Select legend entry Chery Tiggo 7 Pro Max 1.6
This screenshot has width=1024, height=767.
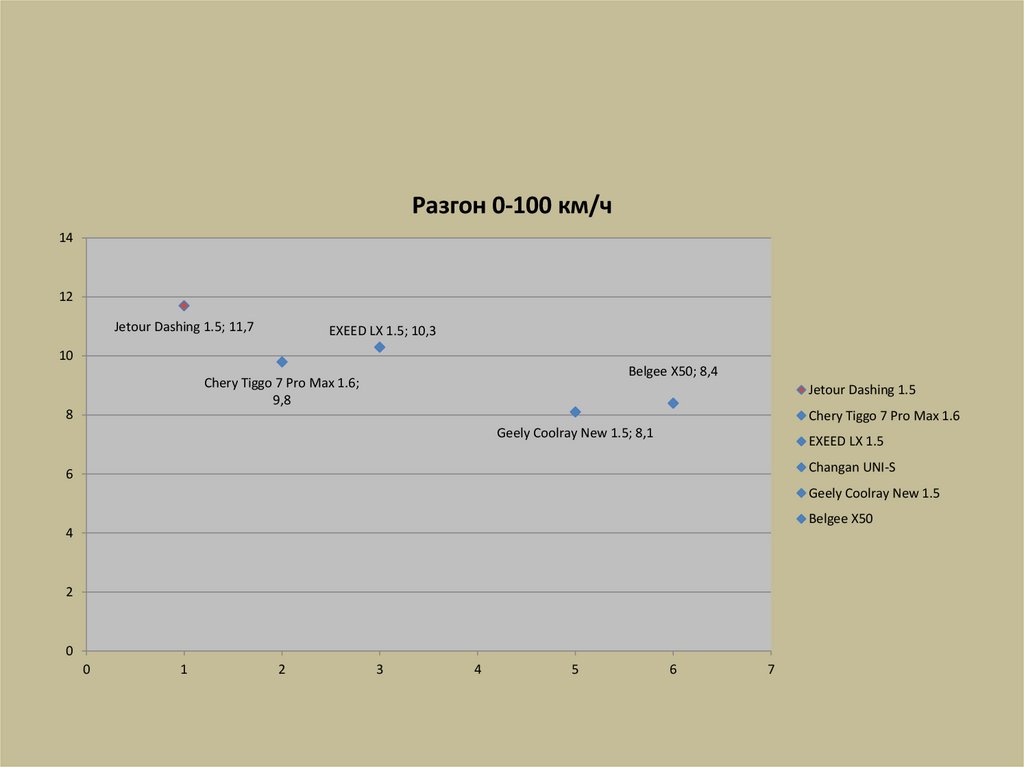point(878,416)
